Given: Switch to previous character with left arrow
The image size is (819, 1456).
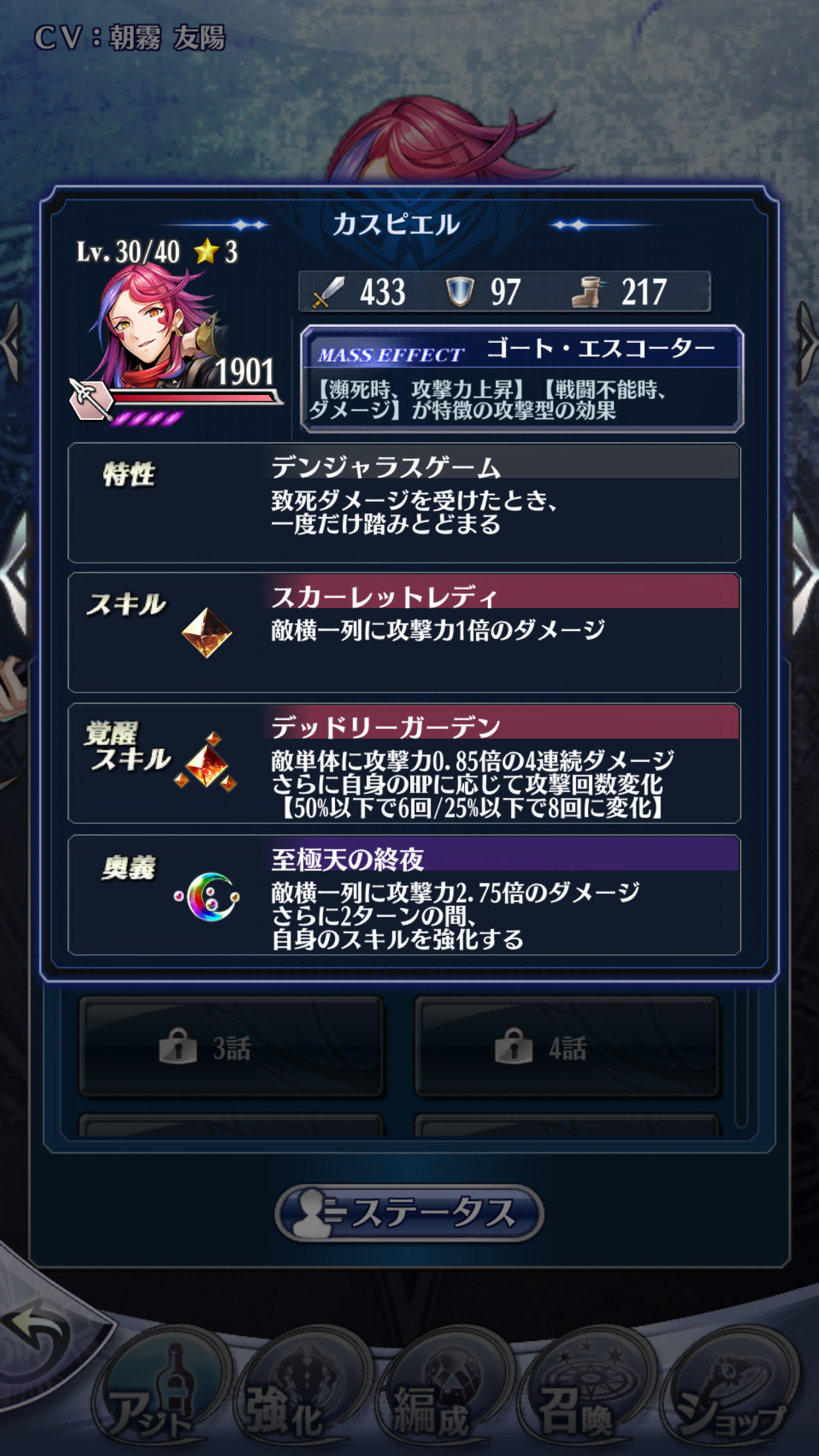Looking at the screenshot, I should (x=16, y=575).
